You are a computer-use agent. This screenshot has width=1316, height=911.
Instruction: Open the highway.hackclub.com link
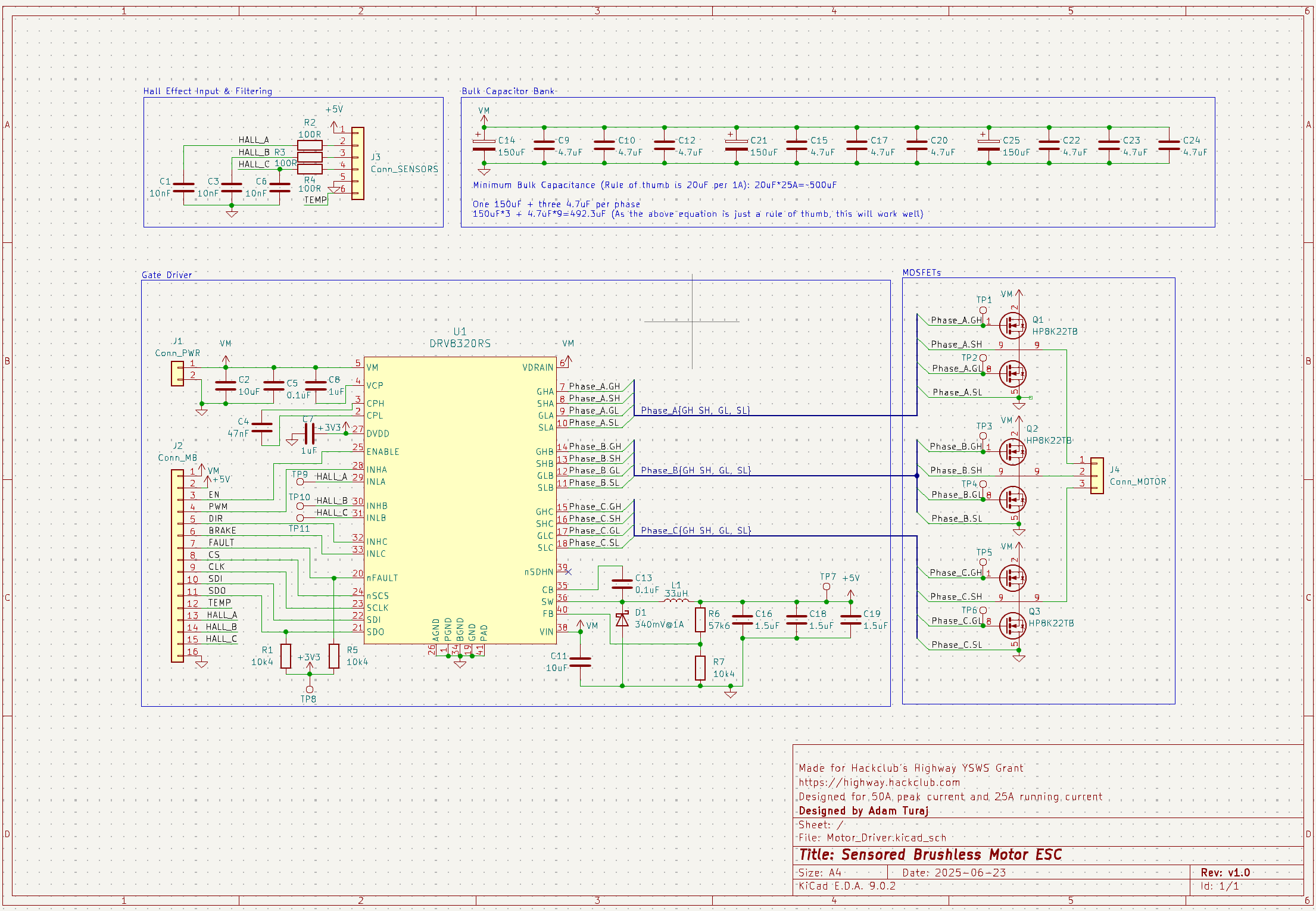(880, 782)
